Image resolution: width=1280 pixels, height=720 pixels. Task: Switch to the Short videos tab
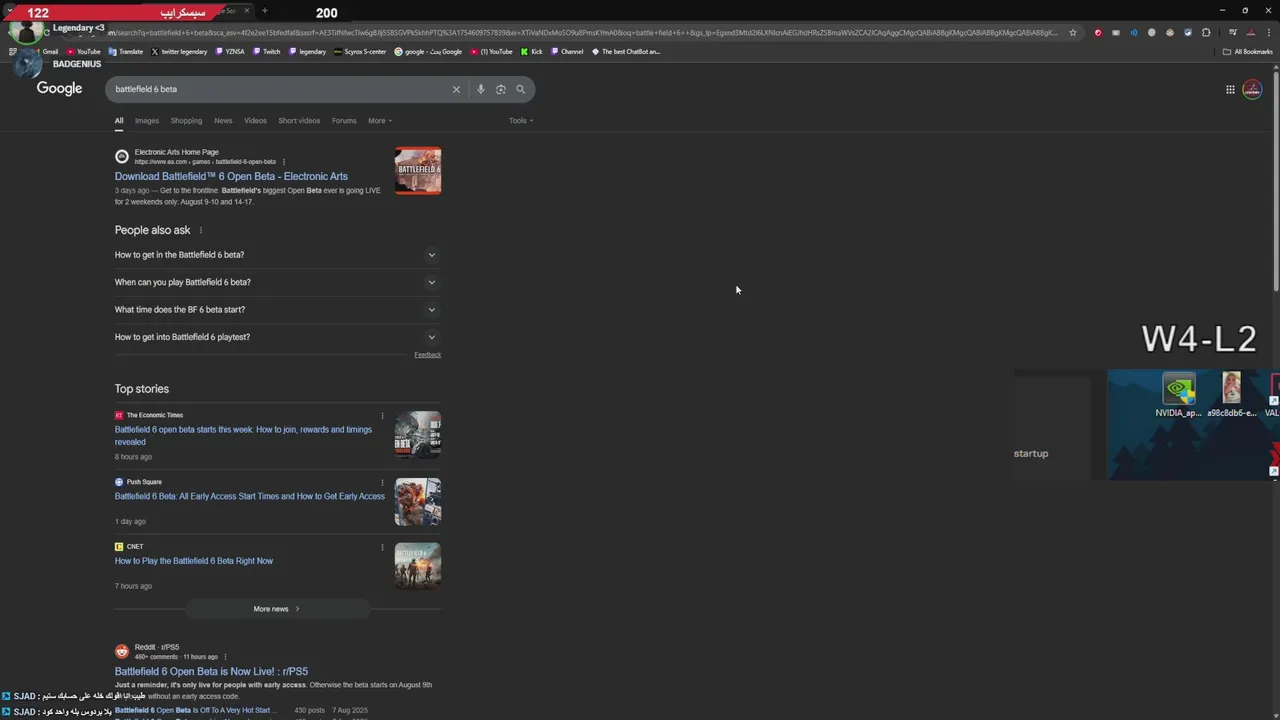299,121
